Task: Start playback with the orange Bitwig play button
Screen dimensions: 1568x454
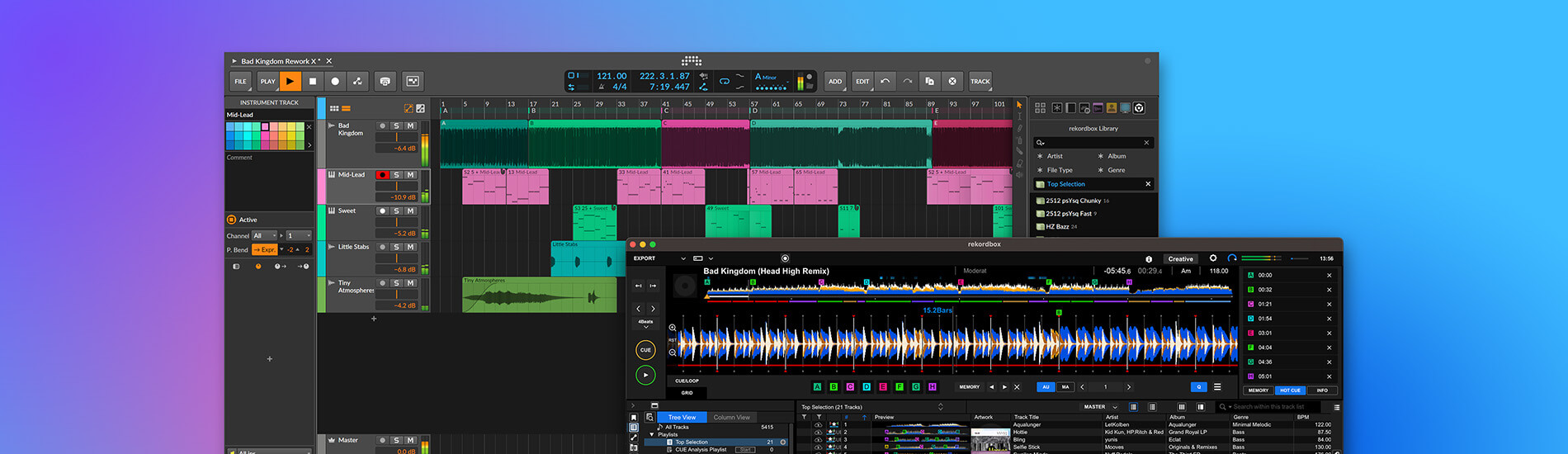Action: coord(290,81)
